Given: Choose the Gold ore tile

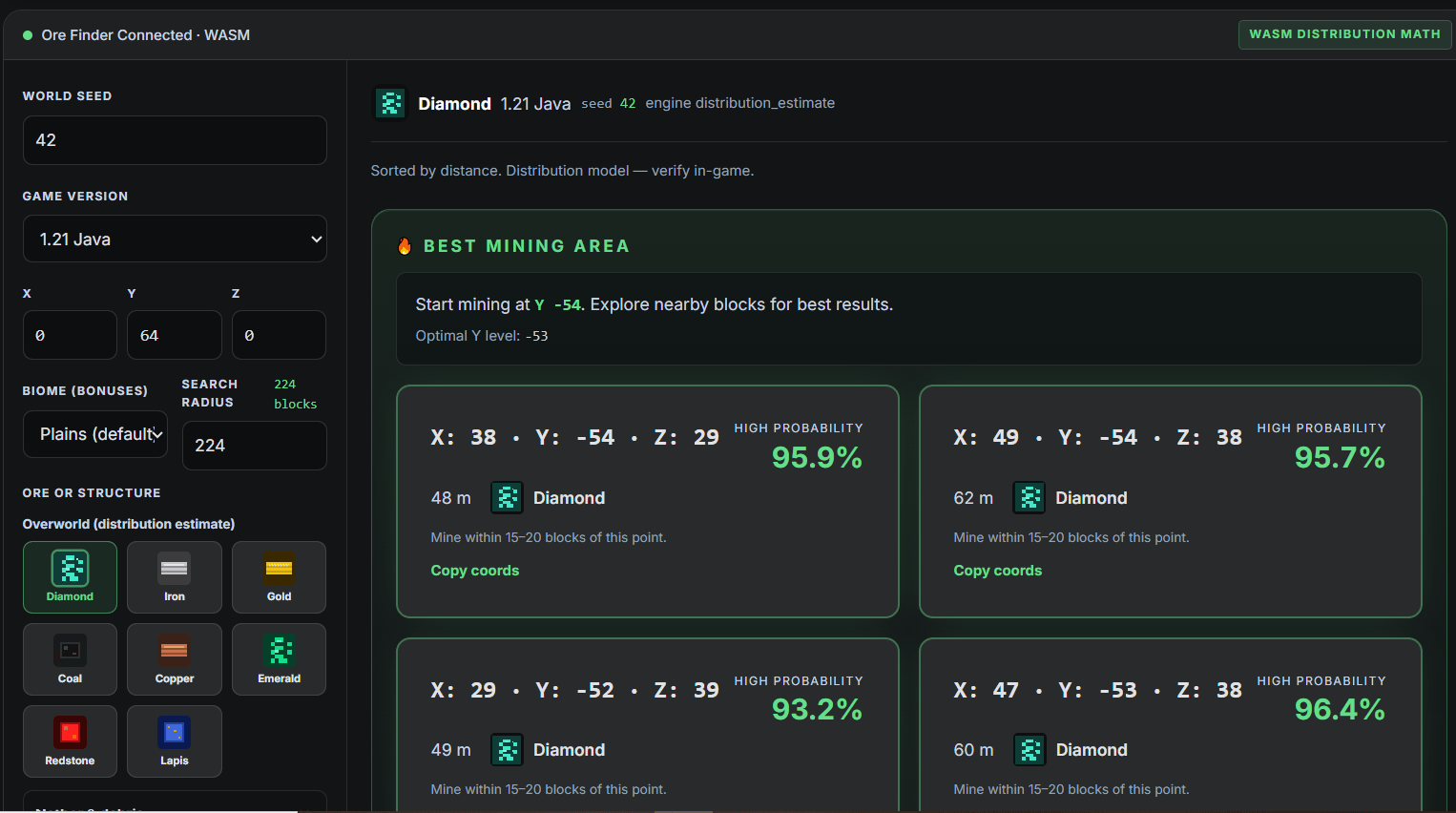Looking at the screenshot, I should tap(279, 577).
